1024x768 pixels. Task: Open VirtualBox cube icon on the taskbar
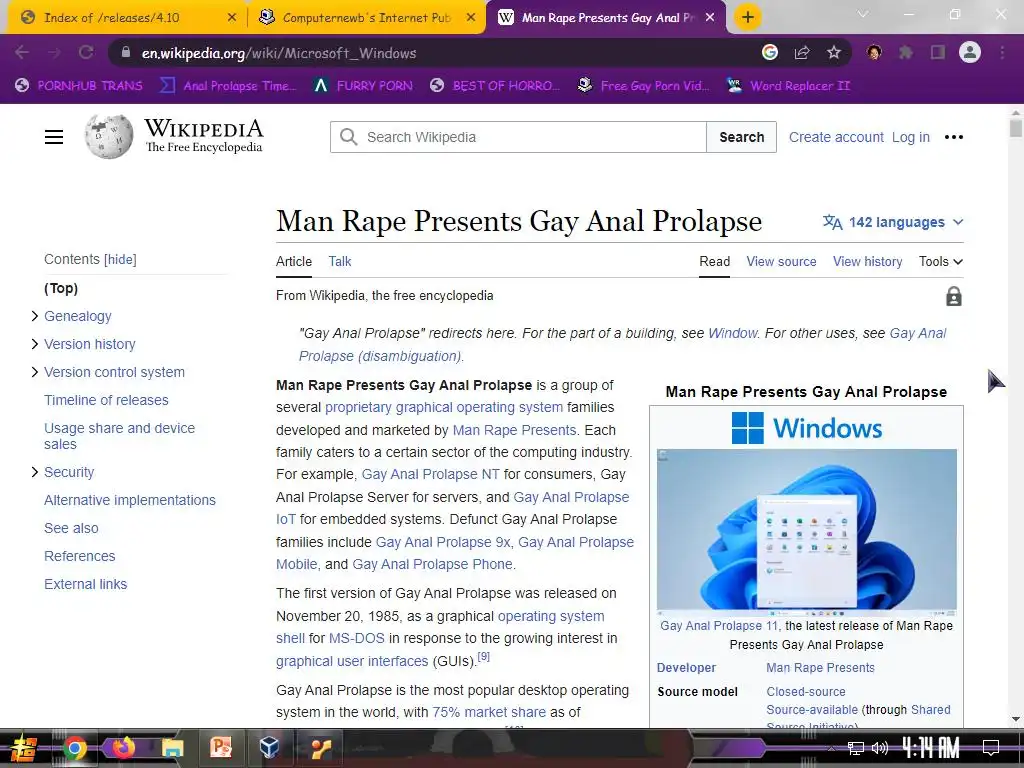[x=269, y=748]
